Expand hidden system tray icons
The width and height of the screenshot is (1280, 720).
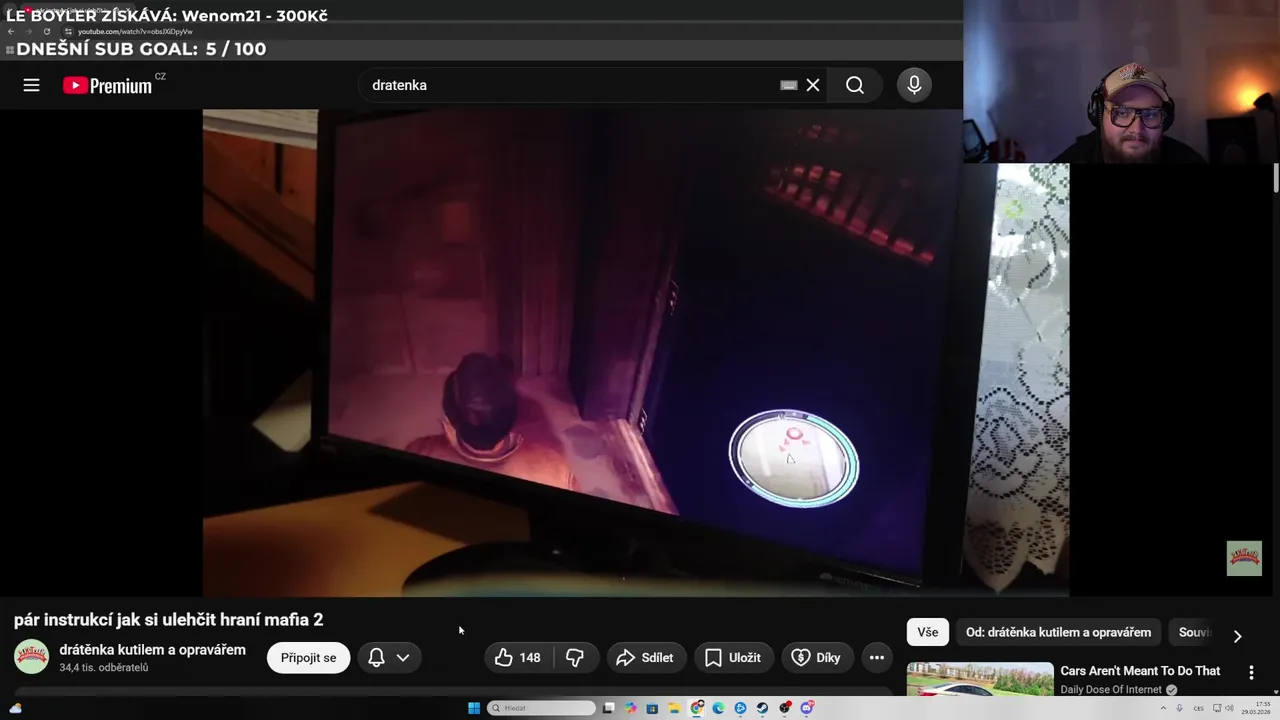point(1163,708)
